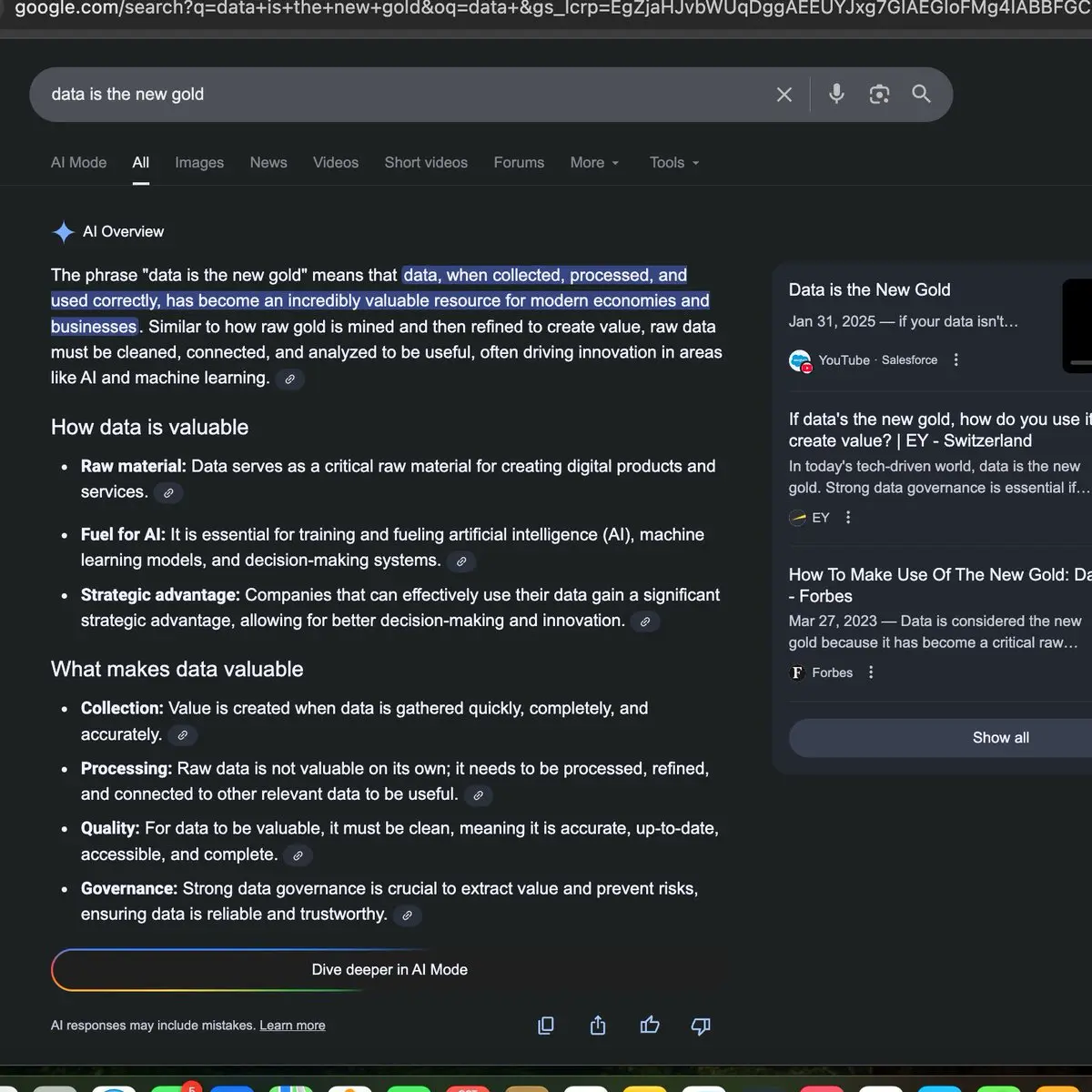The image size is (1092, 1092).
Task: Give thumbs down to AI Overview
Action: (x=701, y=1026)
